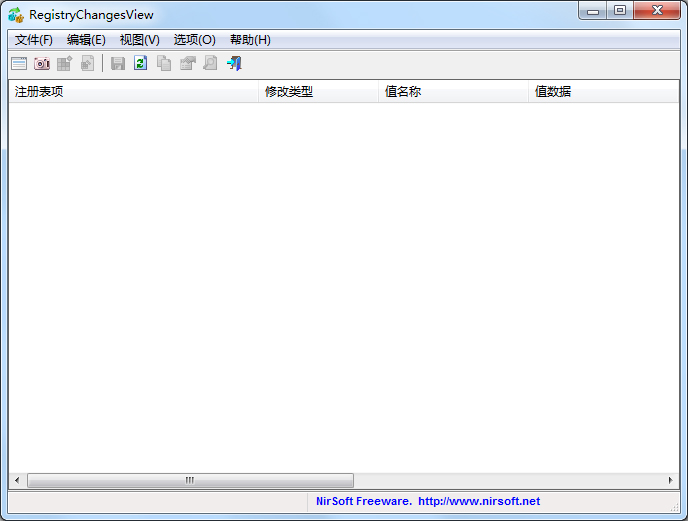Screen dimensions: 688x521
Task: Open the 编辑(E) menu
Action: [x=86, y=40]
